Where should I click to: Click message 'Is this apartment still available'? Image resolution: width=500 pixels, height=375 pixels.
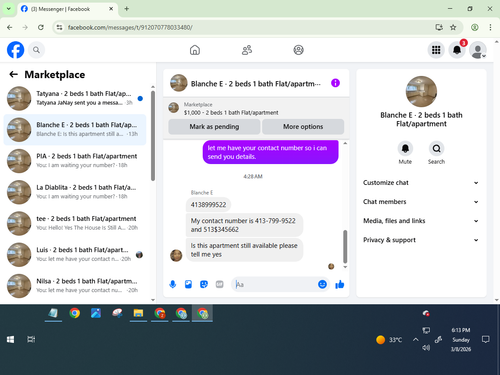(x=244, y=250)
